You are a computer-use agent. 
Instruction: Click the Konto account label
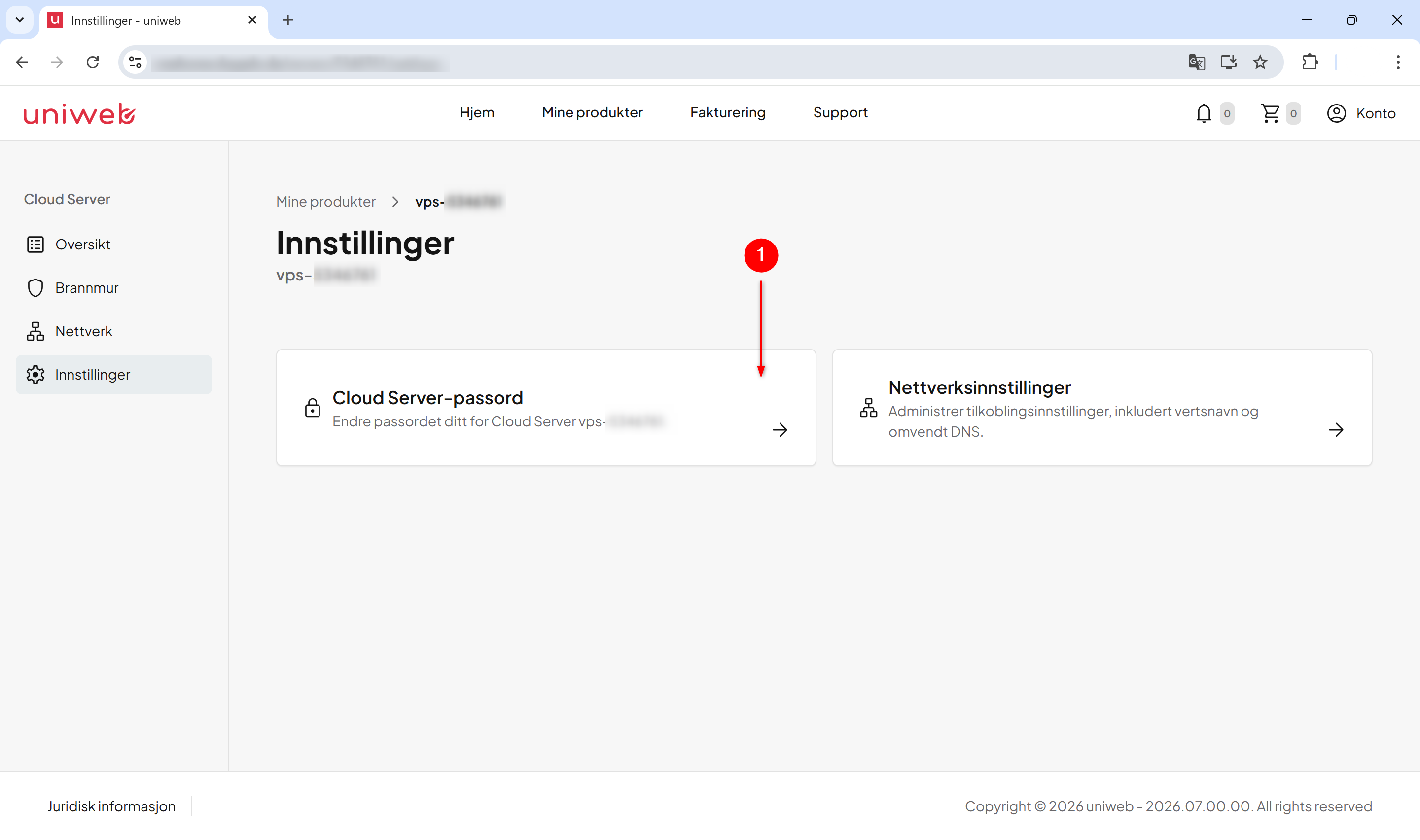[x=1375, y=113]
